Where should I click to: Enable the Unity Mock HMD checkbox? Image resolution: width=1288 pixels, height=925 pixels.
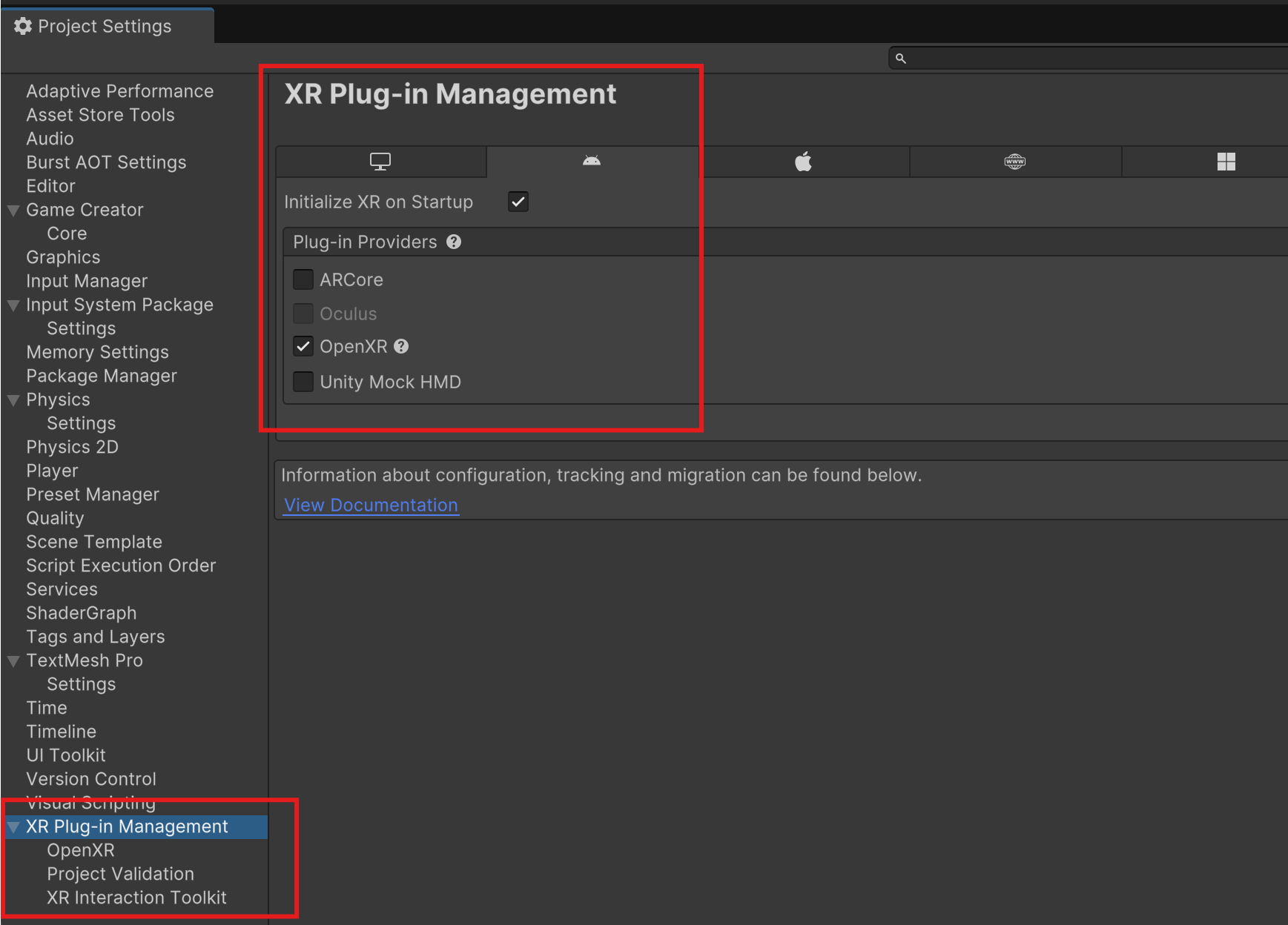coord(303,382)
